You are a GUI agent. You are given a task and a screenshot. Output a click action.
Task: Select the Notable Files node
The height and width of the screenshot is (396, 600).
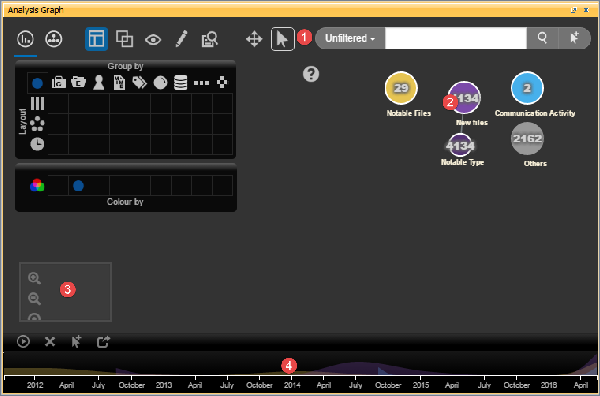point(401,88)
